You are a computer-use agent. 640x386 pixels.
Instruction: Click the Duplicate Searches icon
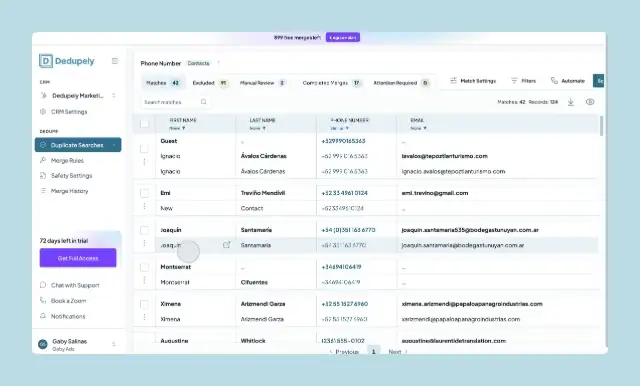click(43, 145)
